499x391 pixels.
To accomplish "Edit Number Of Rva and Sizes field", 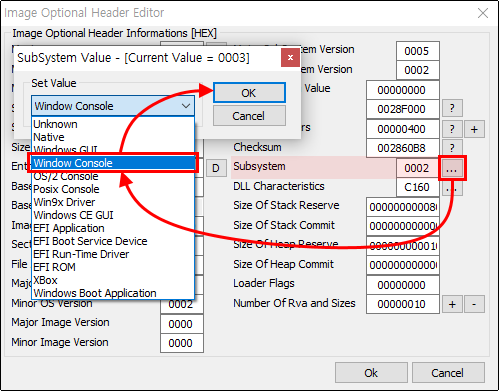I will [x=402, y=304].
